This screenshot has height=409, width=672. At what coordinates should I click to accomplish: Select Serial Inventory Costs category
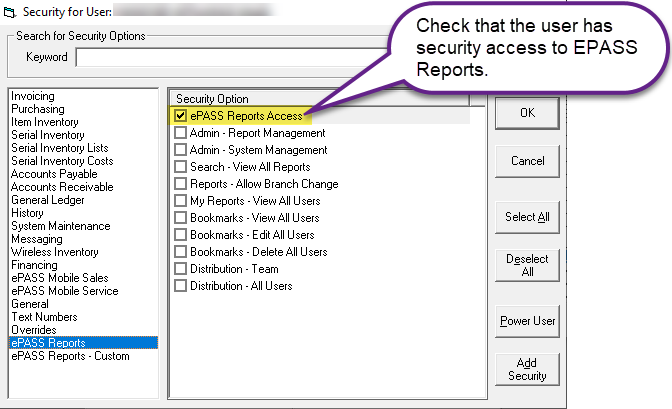tap(63, 161)
